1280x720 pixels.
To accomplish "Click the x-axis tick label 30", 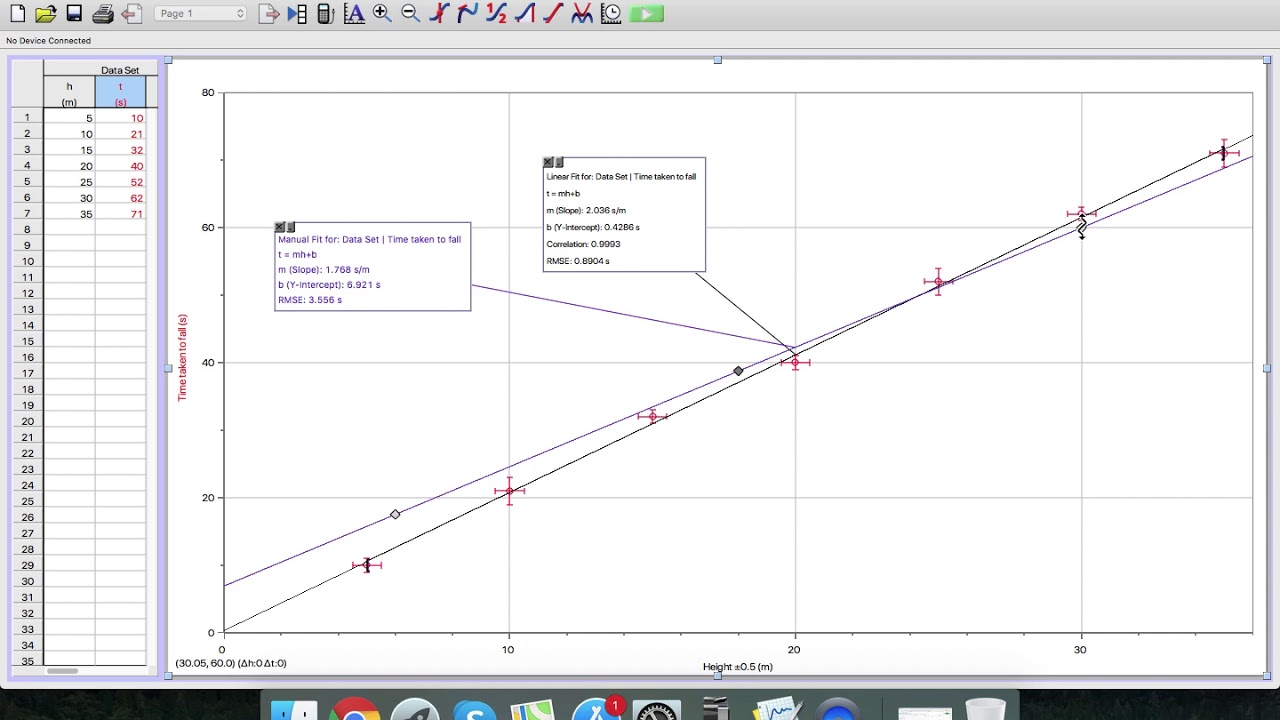I will [x=1080, y=650].
